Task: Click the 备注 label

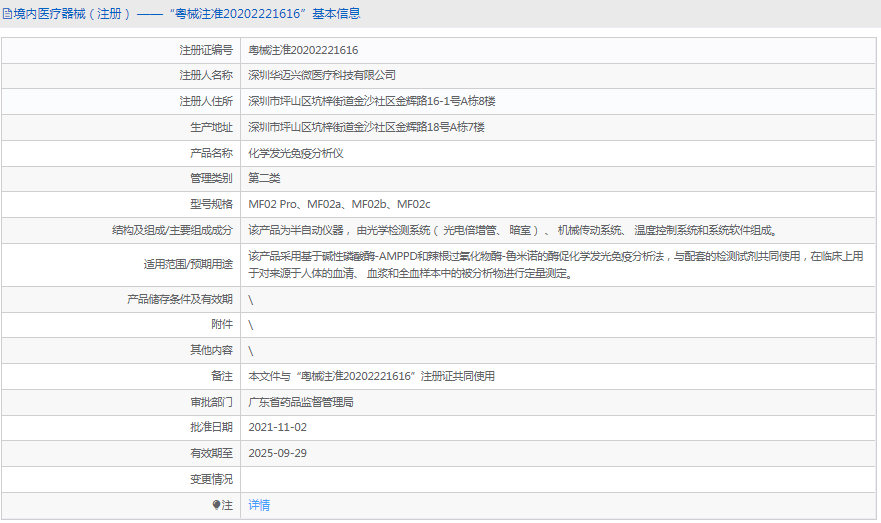Action: click(222, 376)
